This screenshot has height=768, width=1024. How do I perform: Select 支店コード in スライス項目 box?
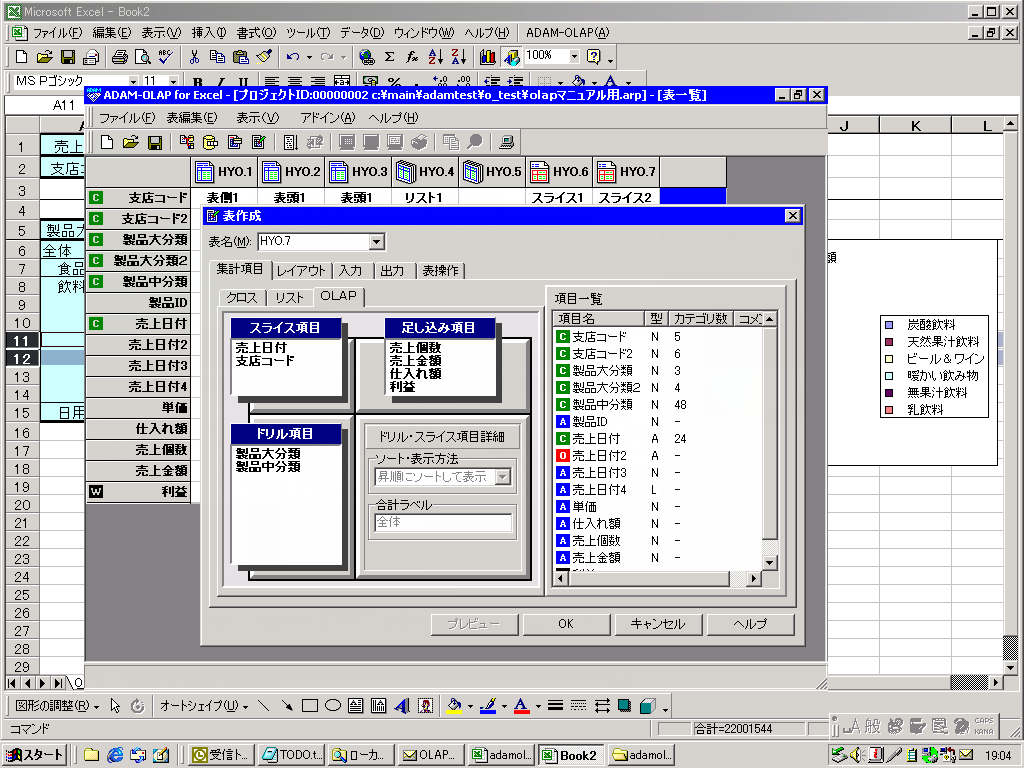(265, 360)
